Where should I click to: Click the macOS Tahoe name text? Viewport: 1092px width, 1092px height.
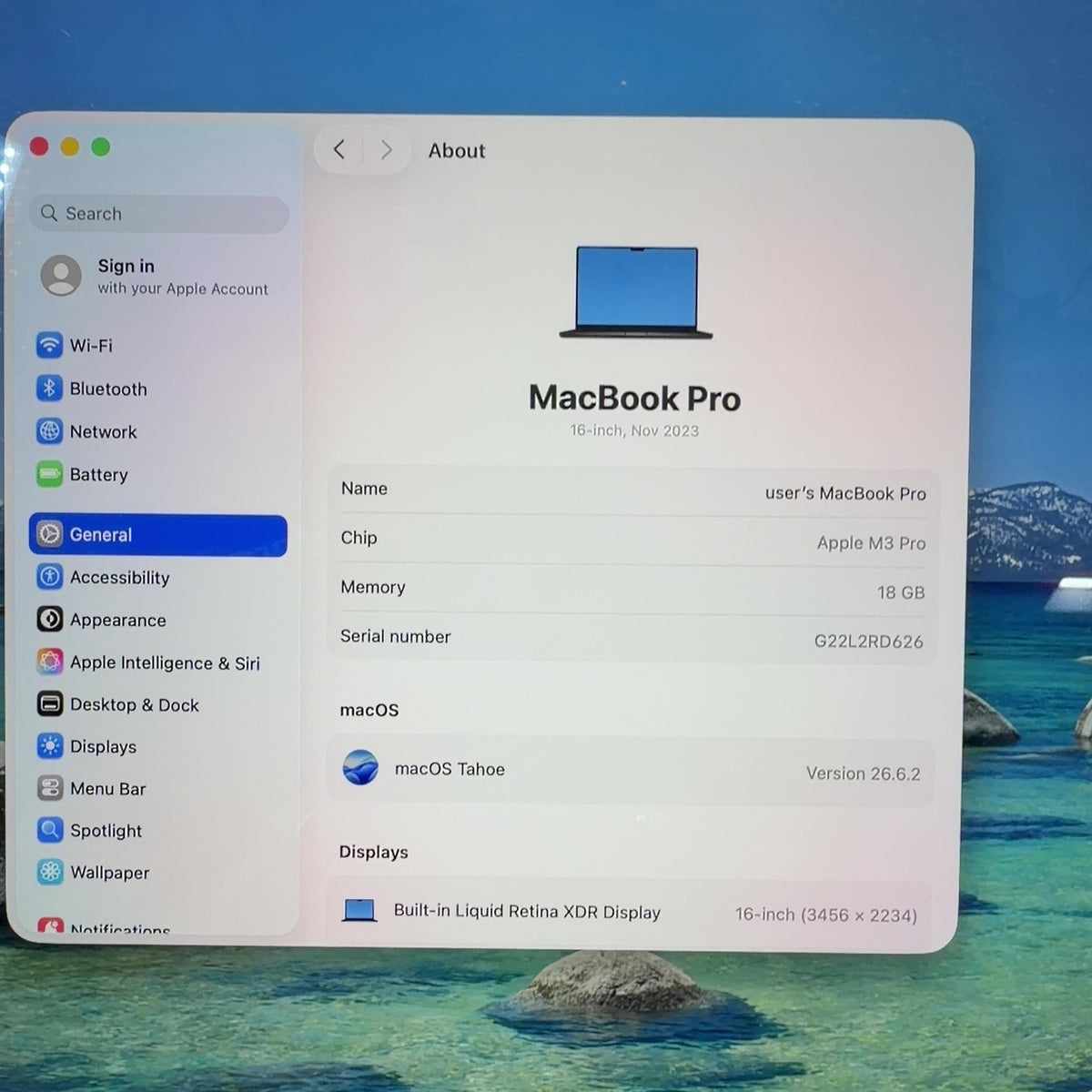(x=450, y=769)
